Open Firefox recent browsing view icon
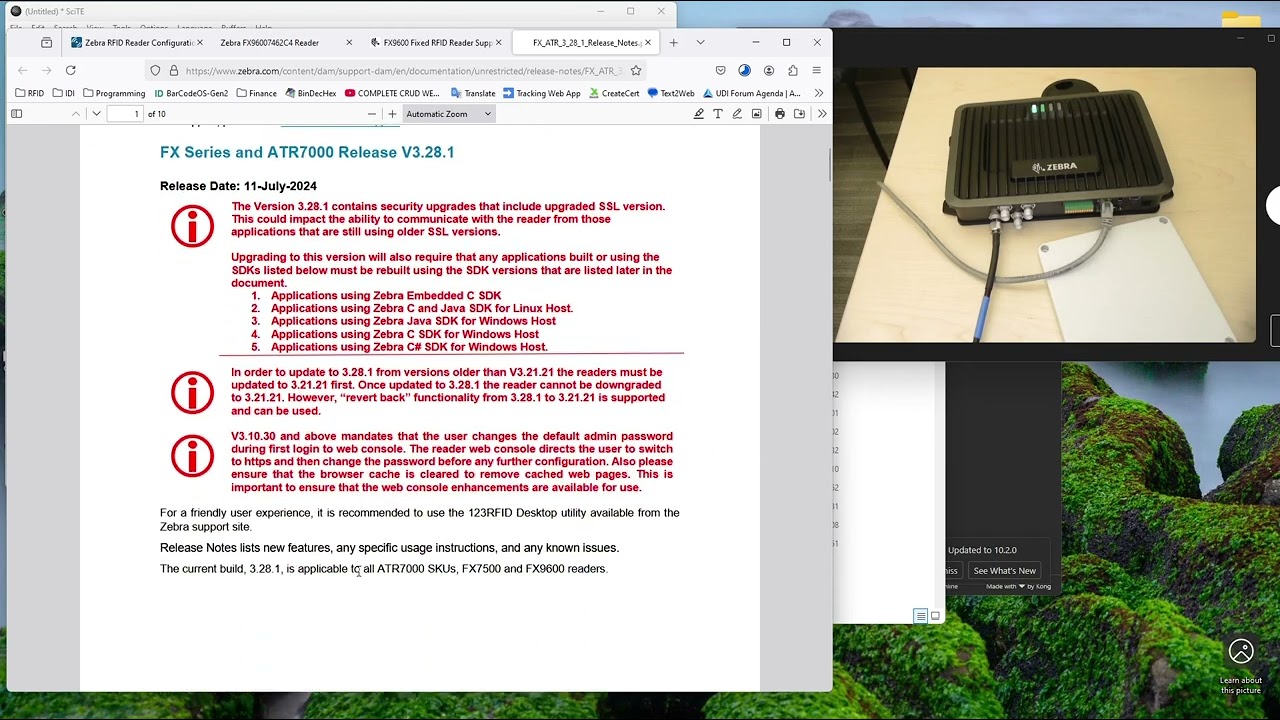Screen dimensions: 1280x720 click(x=46, y=43)
